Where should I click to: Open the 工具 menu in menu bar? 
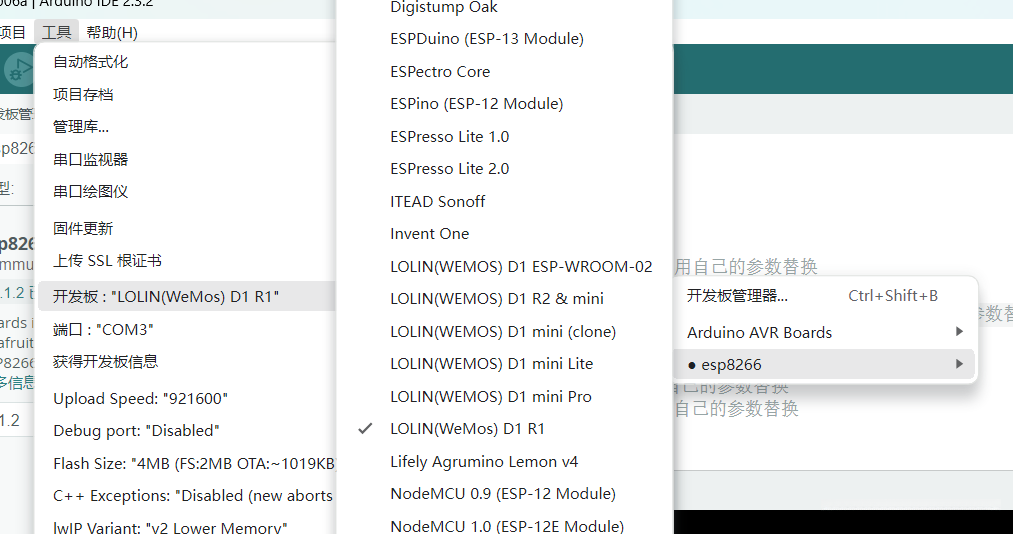[x=56, y=32]
